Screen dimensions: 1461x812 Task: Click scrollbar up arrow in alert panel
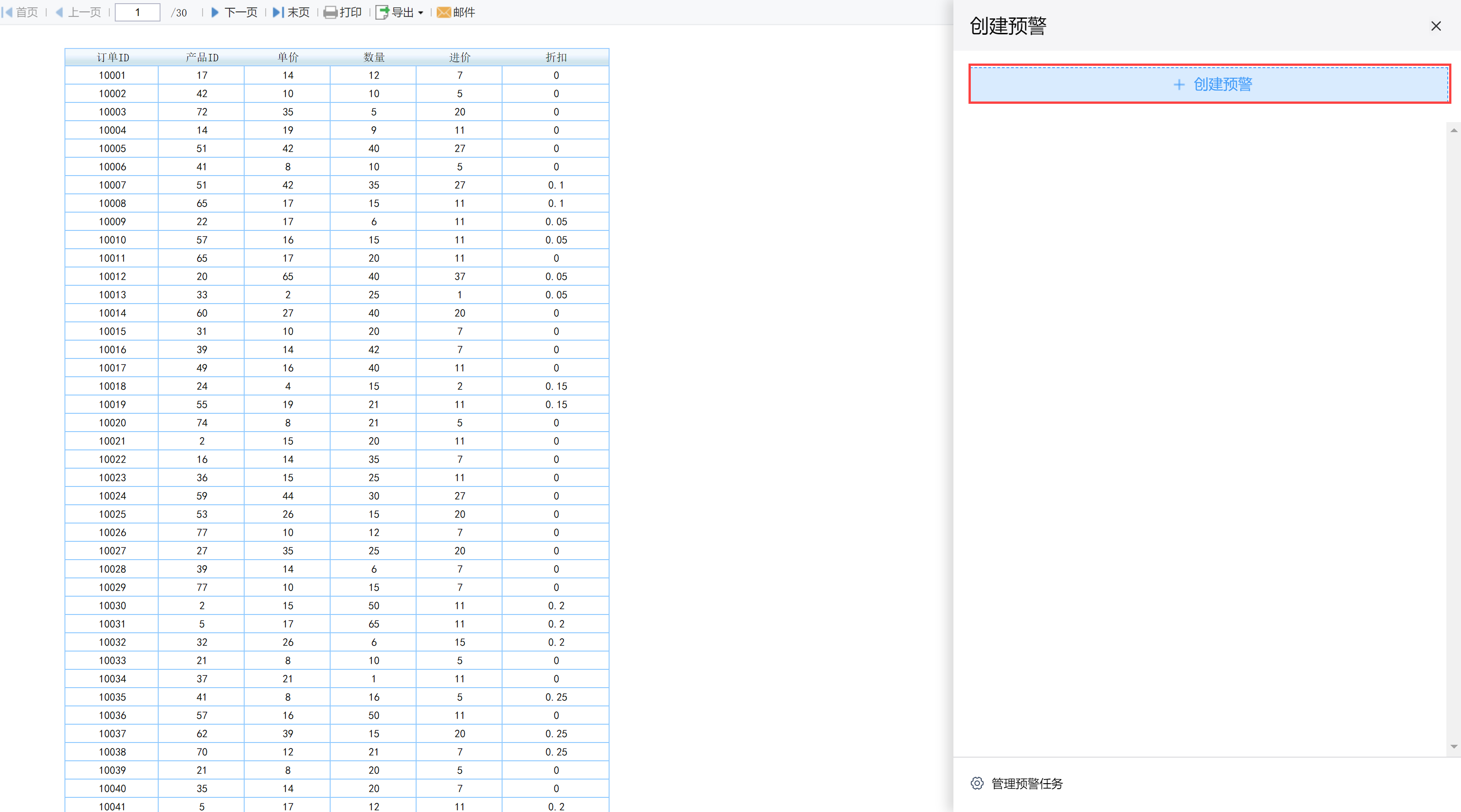pyautogui.click(x=1454, y=130)
